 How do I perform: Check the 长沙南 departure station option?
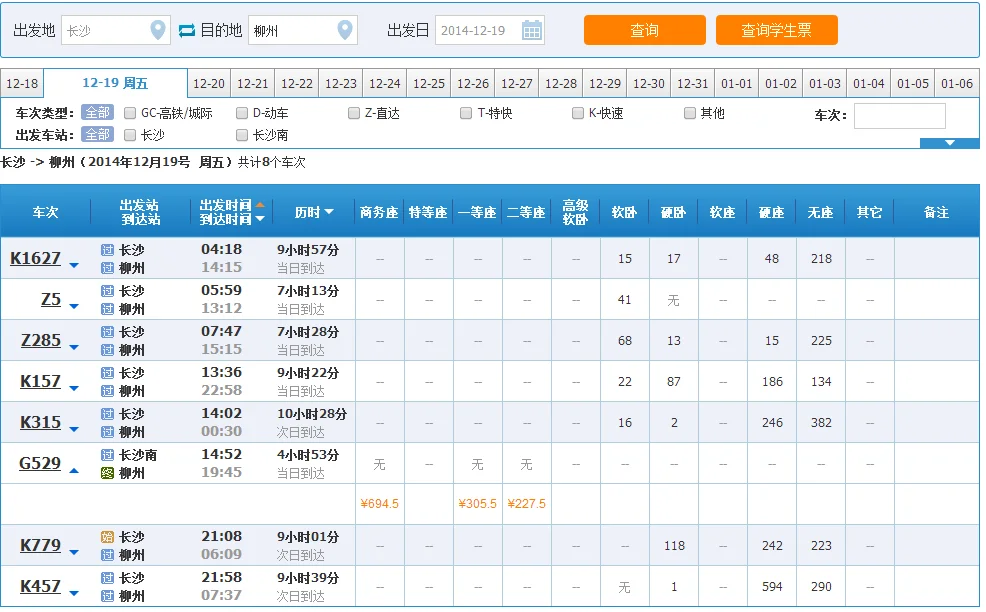[242, 134]
